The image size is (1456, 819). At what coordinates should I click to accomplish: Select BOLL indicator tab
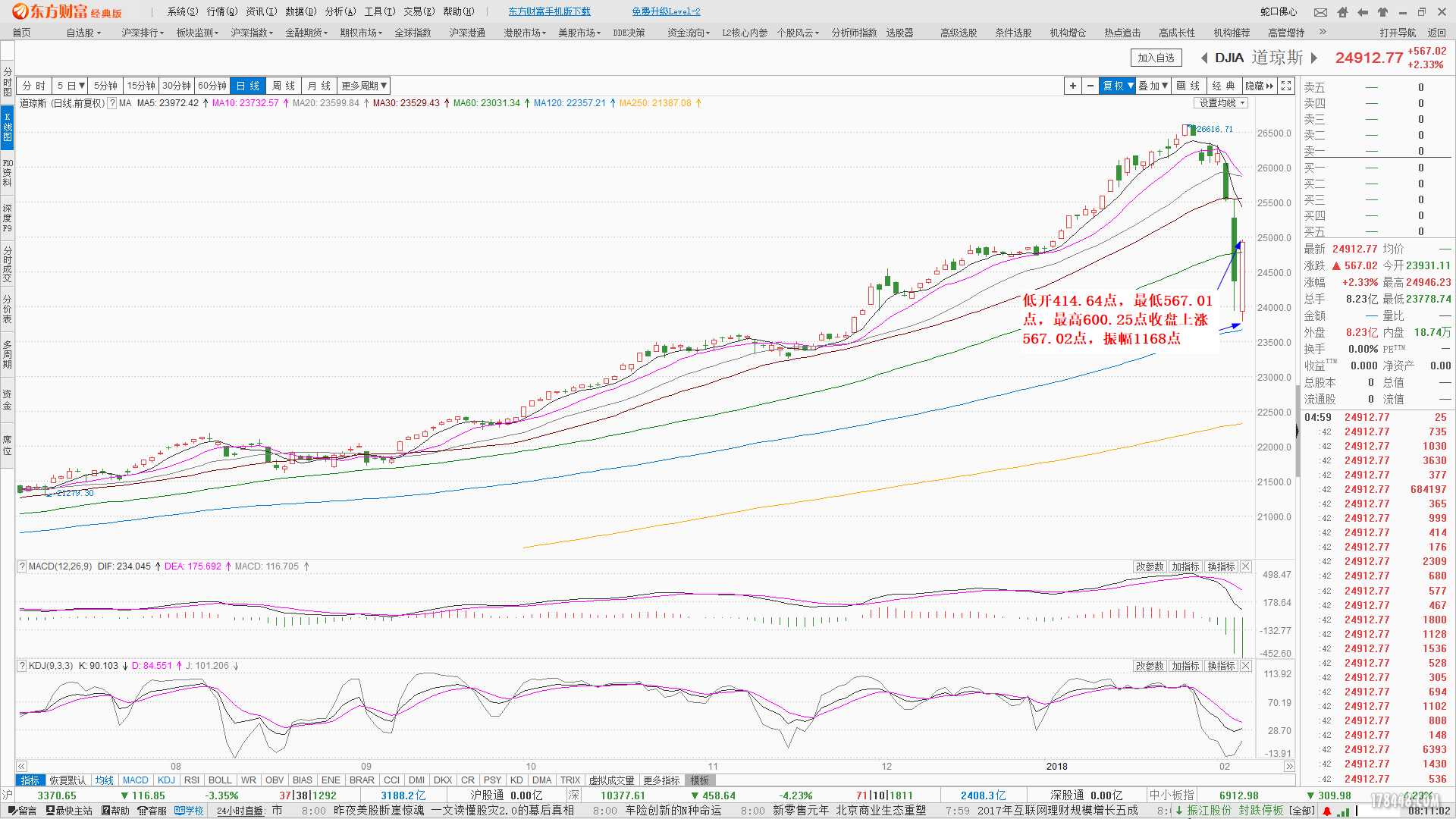click(220, 780)
